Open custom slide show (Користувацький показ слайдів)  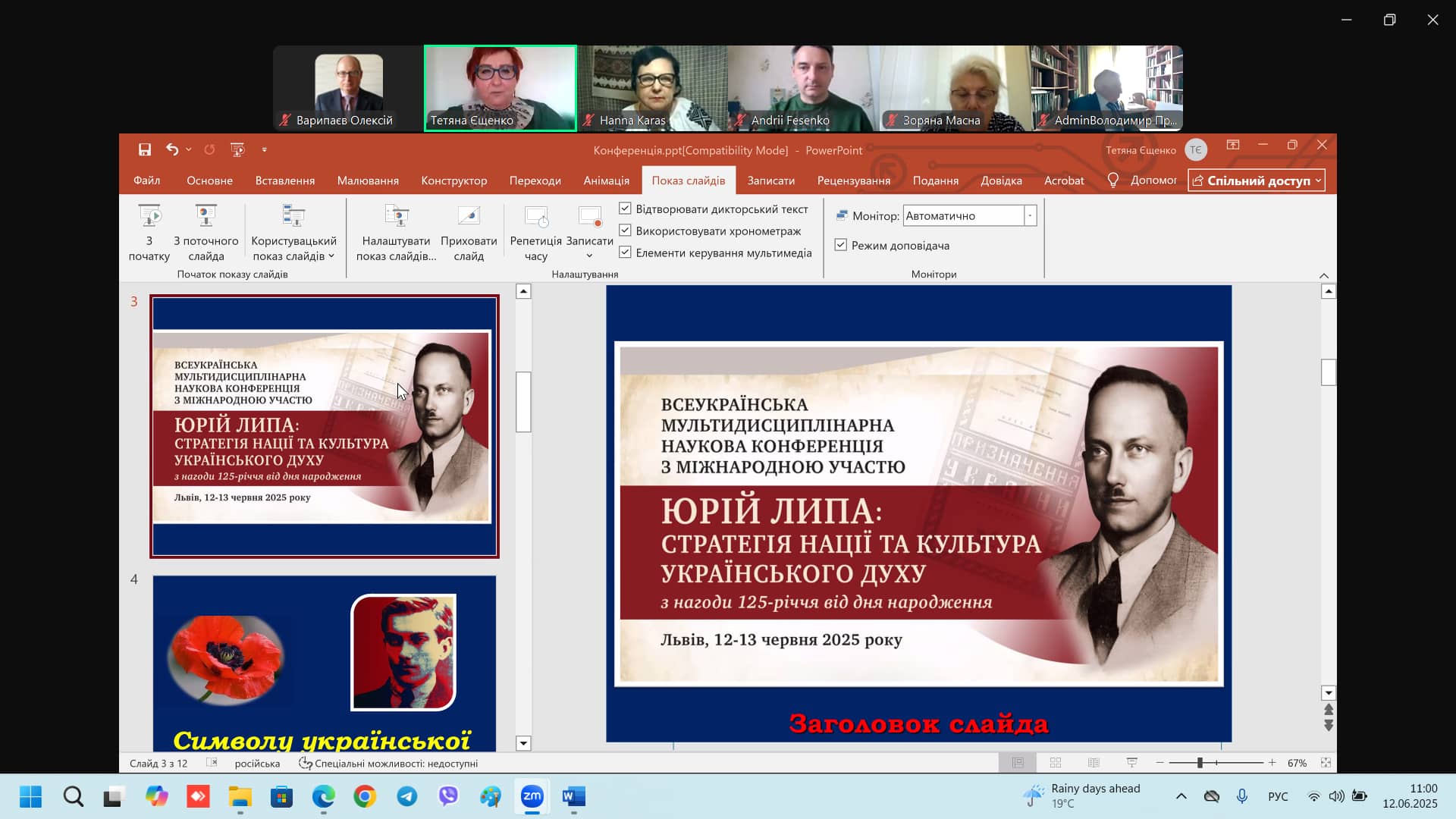(293, 232)
